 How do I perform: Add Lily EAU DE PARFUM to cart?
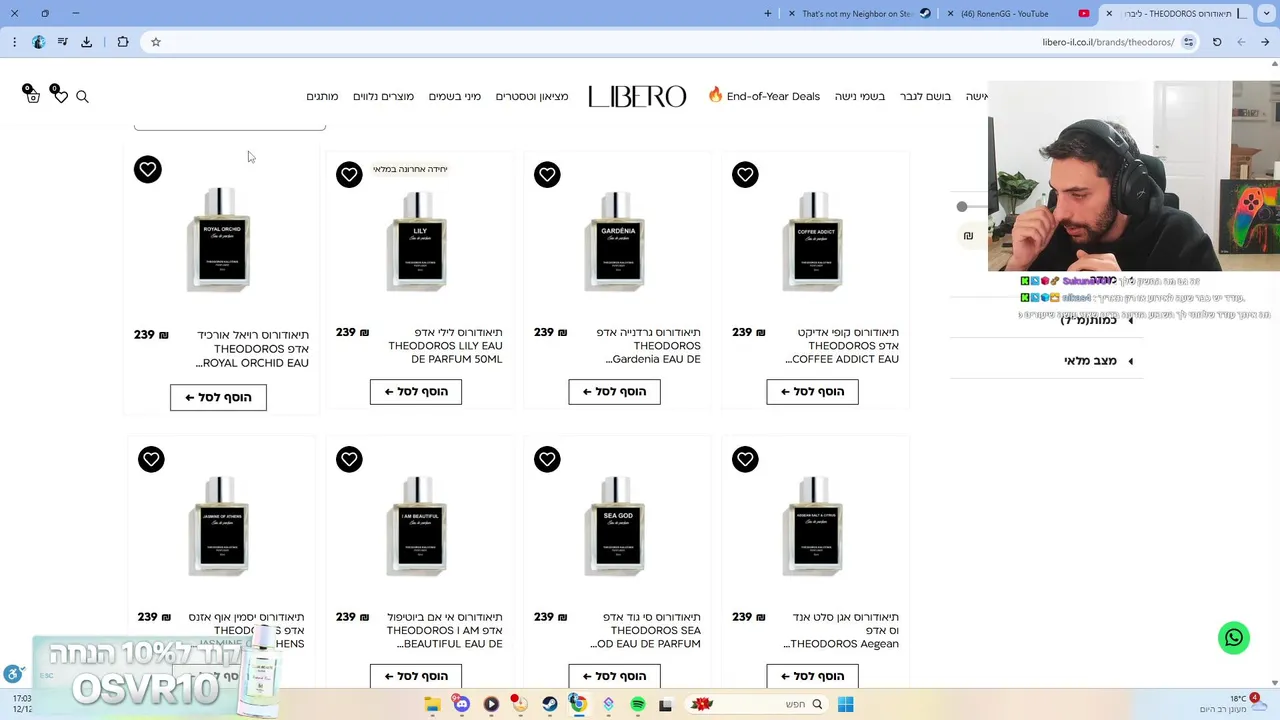(416, 391)
